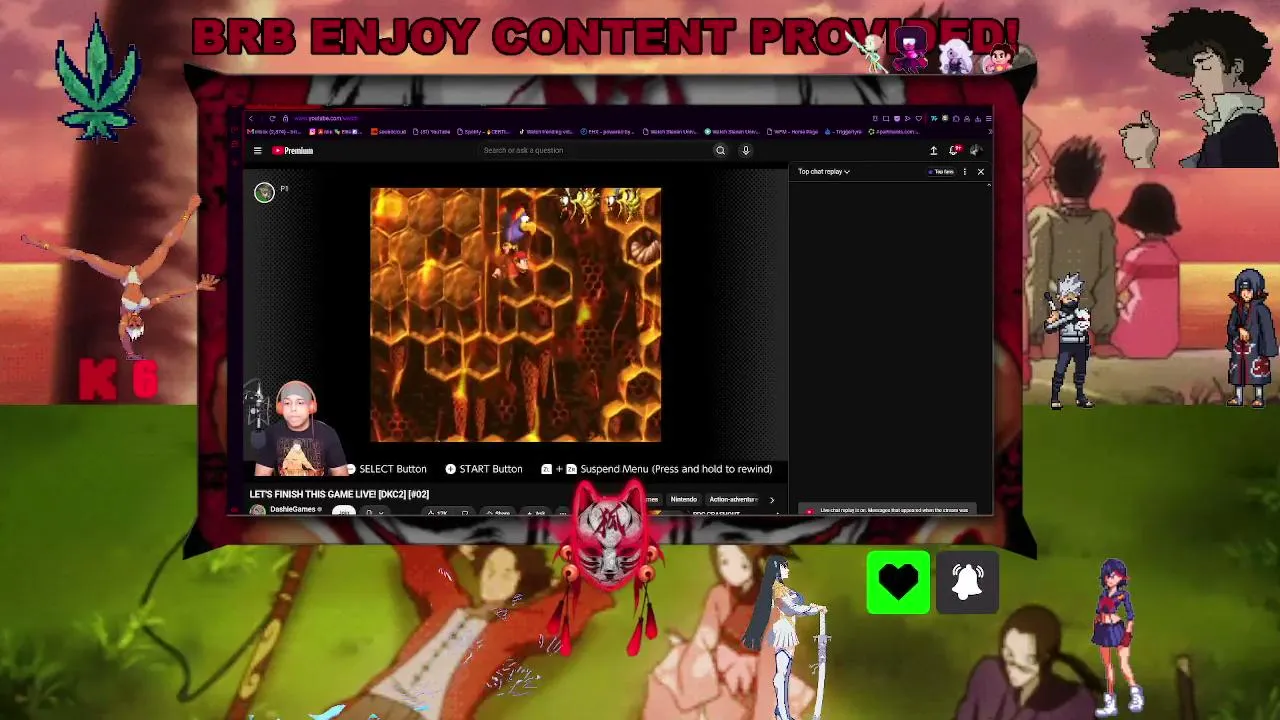The width and height of the screenshot is (1280, 720).
Task: Click the YouTube search magnifier button
Action: [x=720, y=151]
